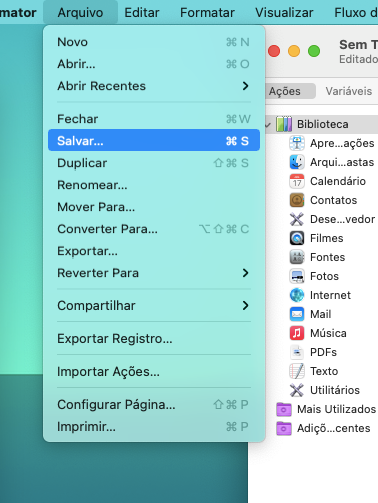Choose Abrir... menu entry
The height and width of the screenshot is (503, 378).
click(x=154, y=64)
